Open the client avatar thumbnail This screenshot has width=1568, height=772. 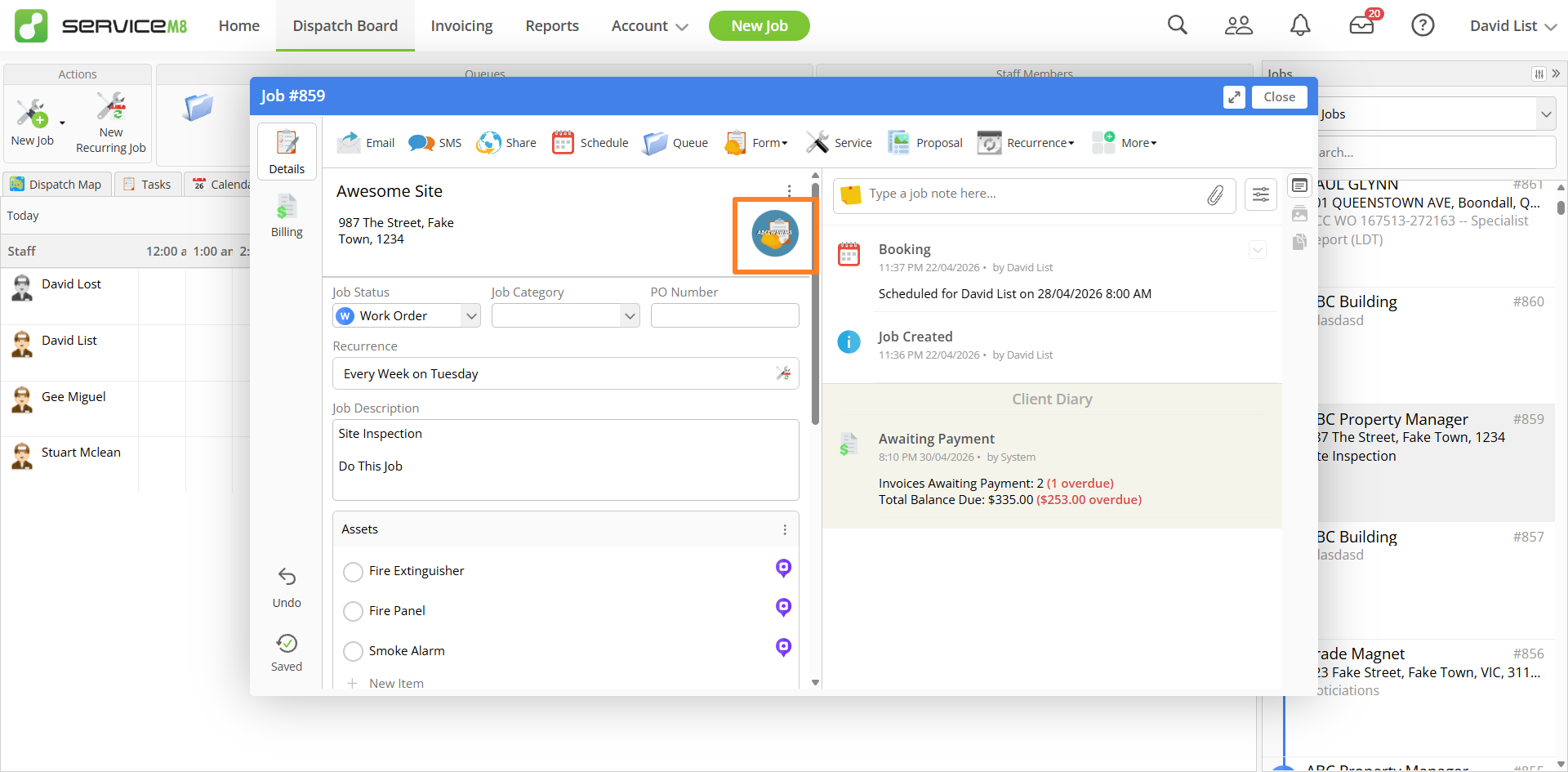point(774,234)
